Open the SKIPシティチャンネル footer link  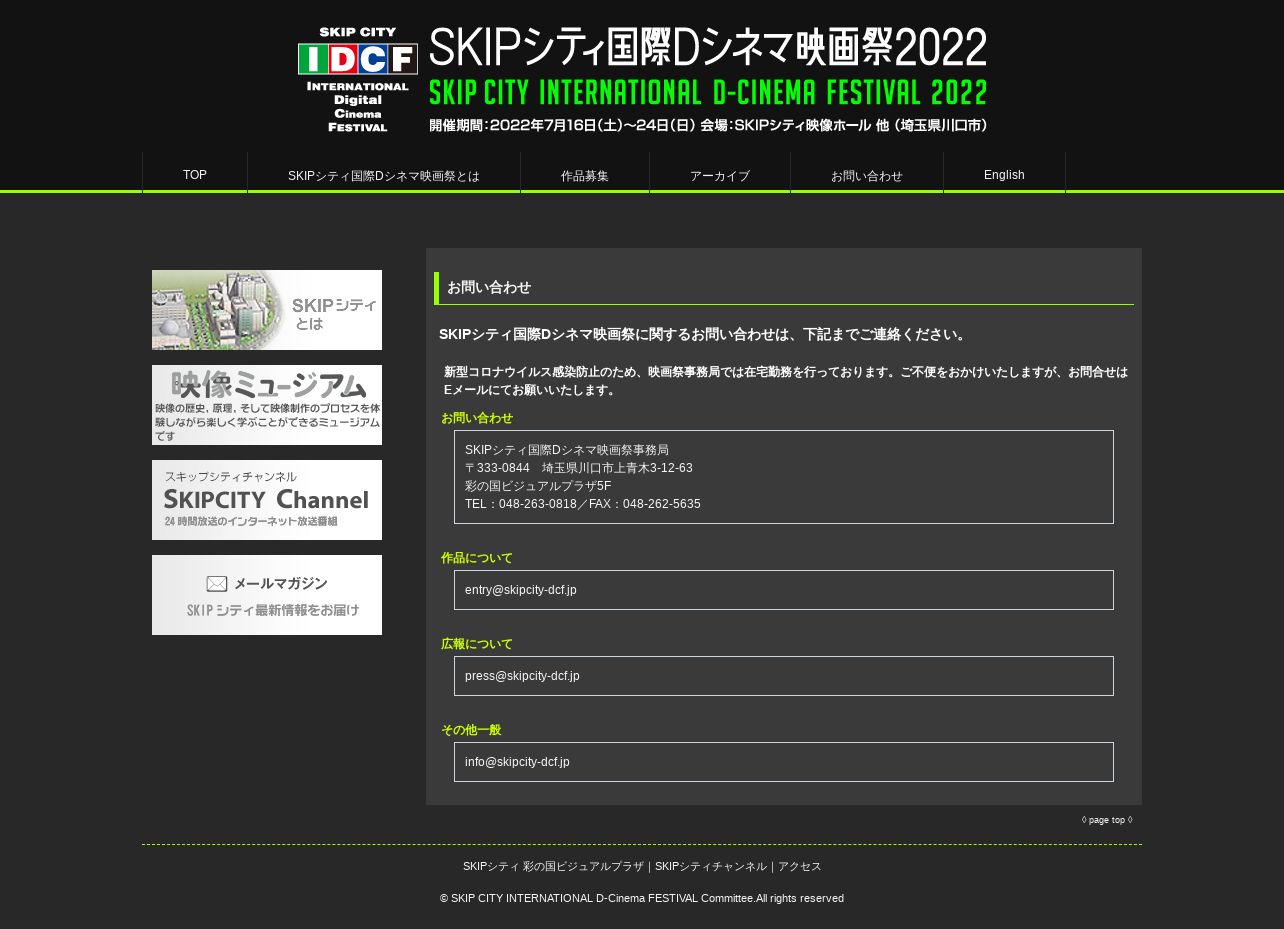tap(711, 866)
